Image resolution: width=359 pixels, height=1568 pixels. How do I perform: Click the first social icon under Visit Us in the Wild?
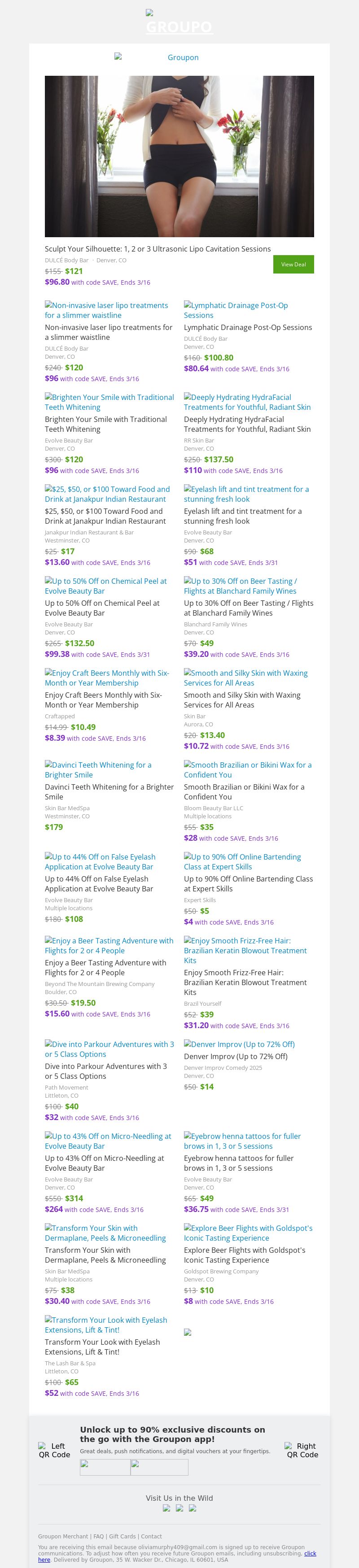pyautogui.click(x=166, y=1508)
